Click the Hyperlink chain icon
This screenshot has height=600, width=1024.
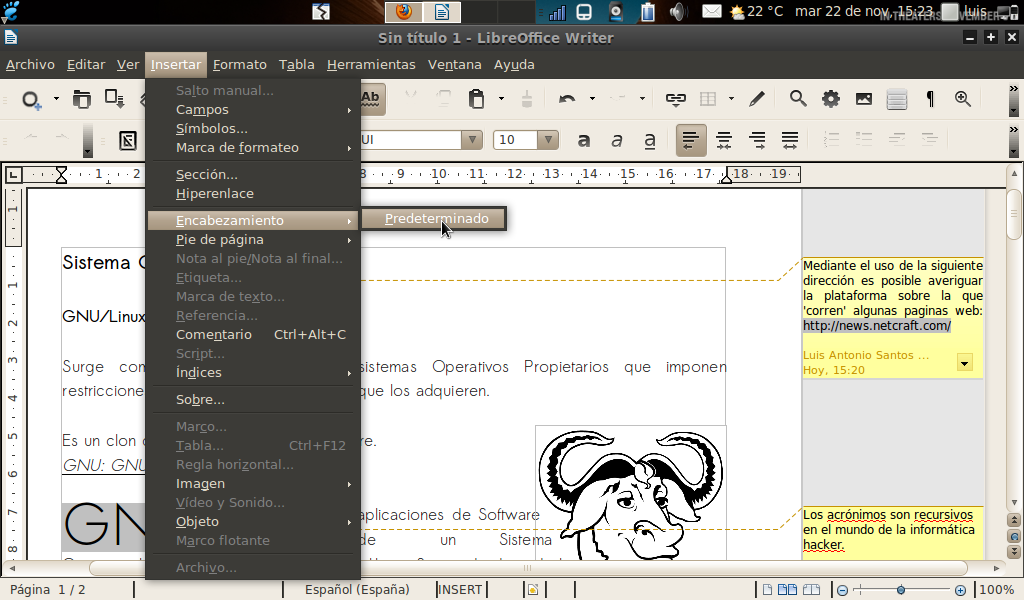675,99
